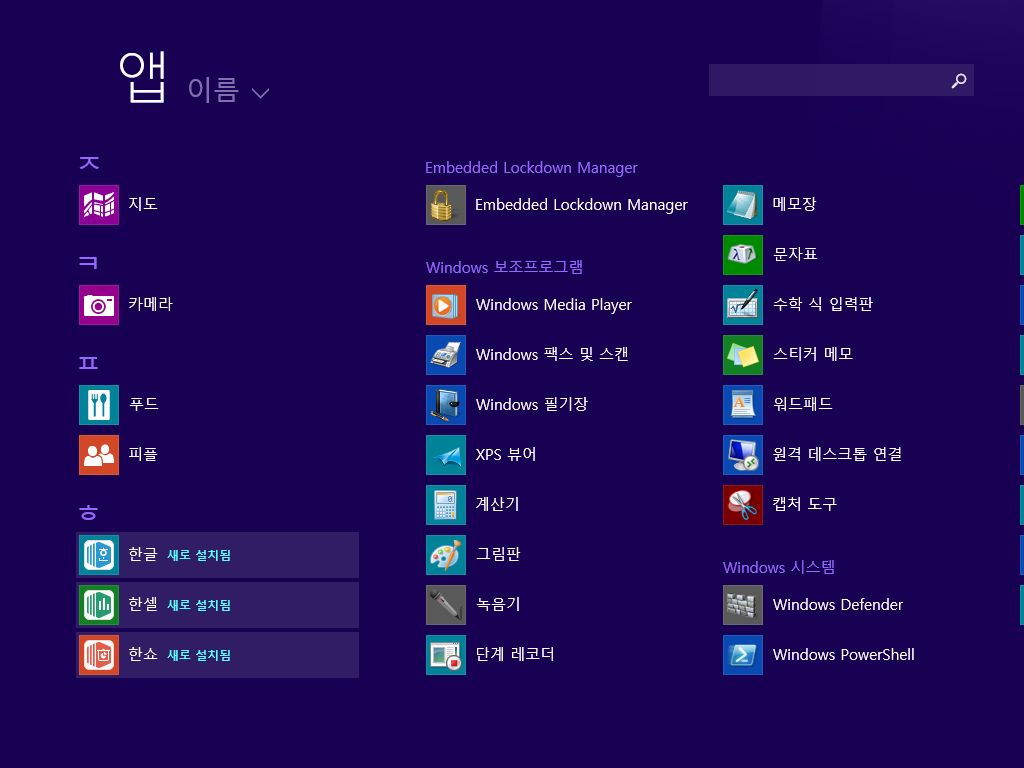Click the Windows Defender label text
Screen dimensions: 1024x768
click(838, 605)
